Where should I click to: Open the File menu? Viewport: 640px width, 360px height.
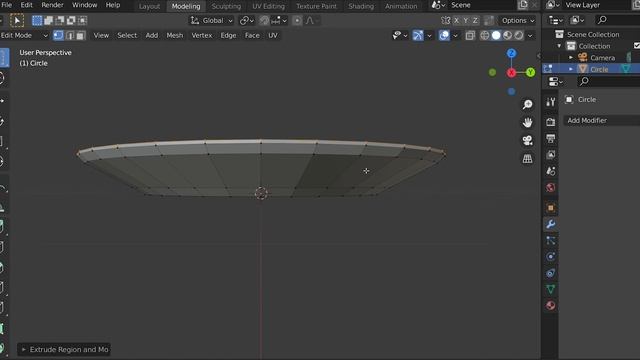click(x=7, y=5)
